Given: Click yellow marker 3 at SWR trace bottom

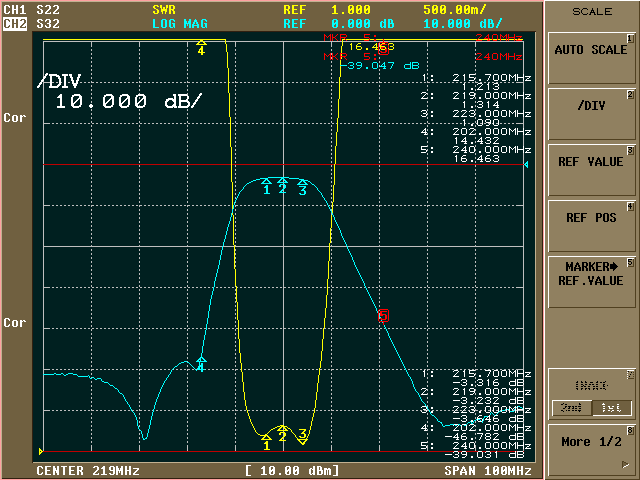Looking at the screenshot, I should pos(302,438).
